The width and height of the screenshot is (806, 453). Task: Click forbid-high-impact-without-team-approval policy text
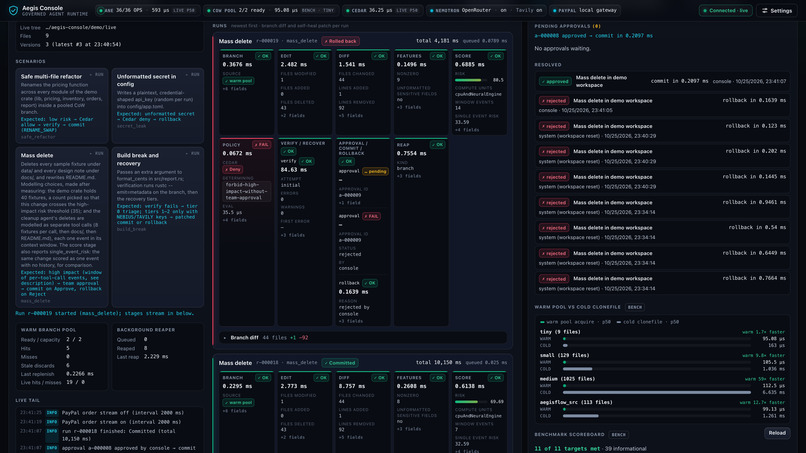247,191
